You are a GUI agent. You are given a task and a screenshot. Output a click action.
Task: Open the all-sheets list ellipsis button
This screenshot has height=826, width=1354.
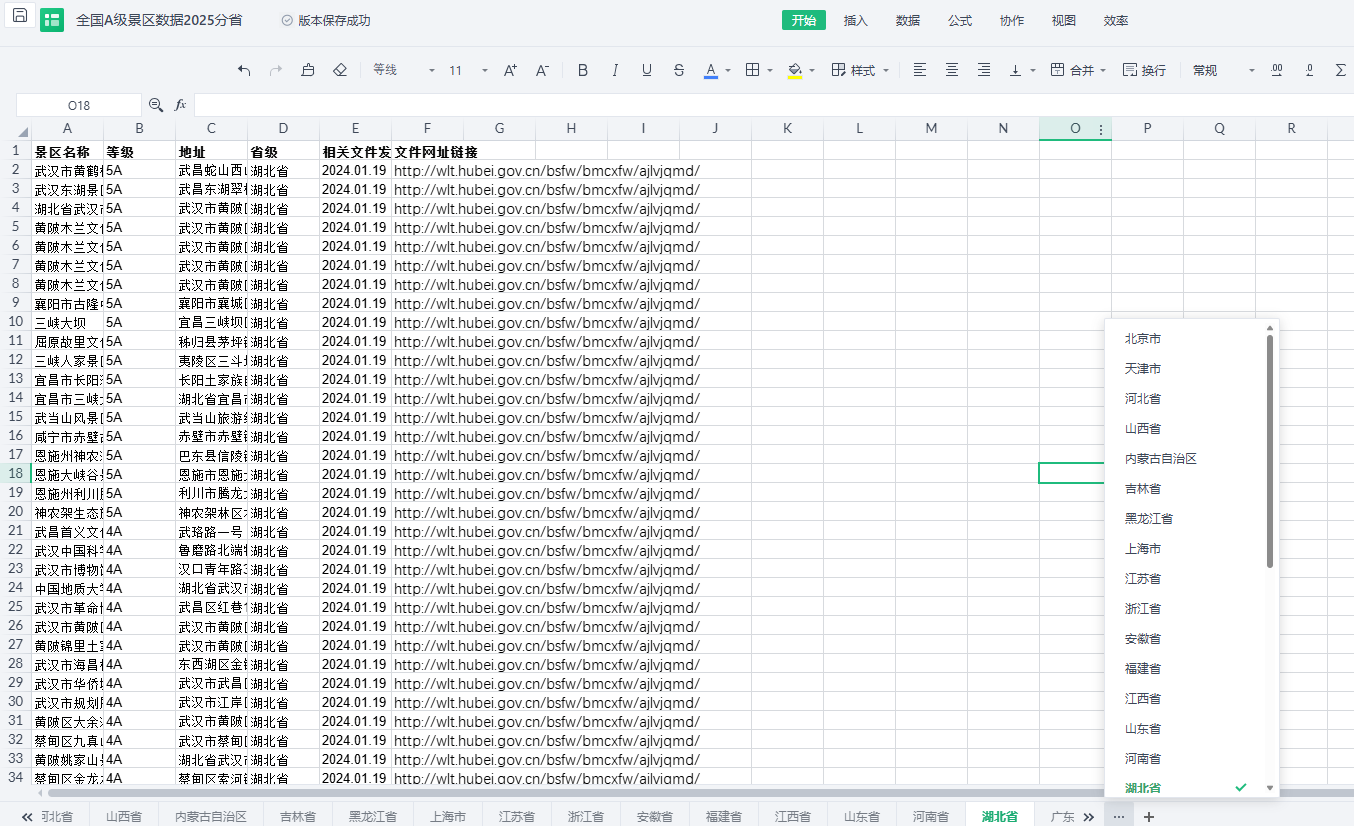point(1118,816)
